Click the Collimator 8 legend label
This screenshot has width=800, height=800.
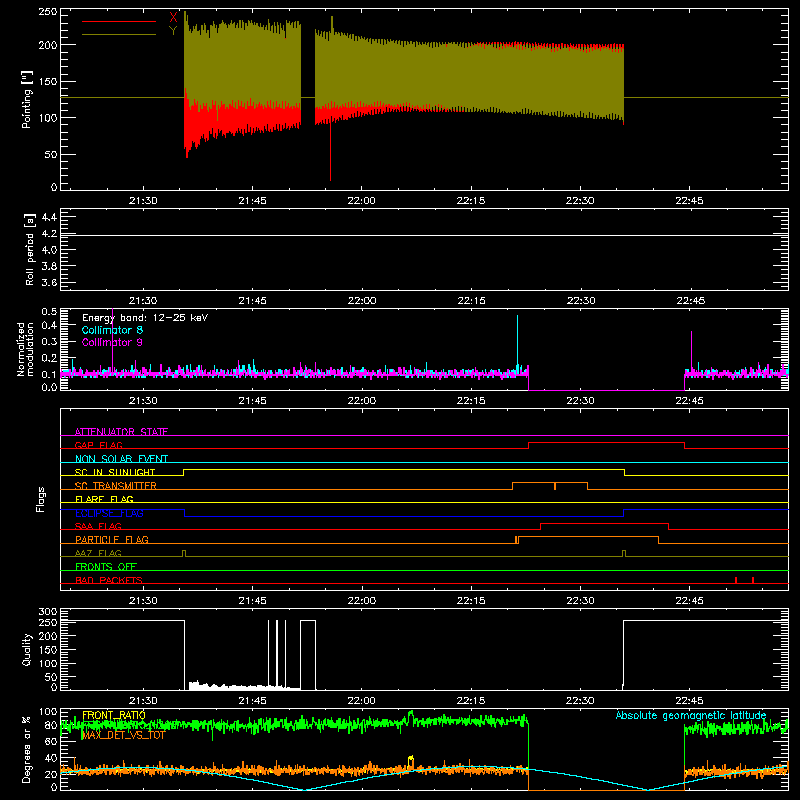(x=112, y=330)
